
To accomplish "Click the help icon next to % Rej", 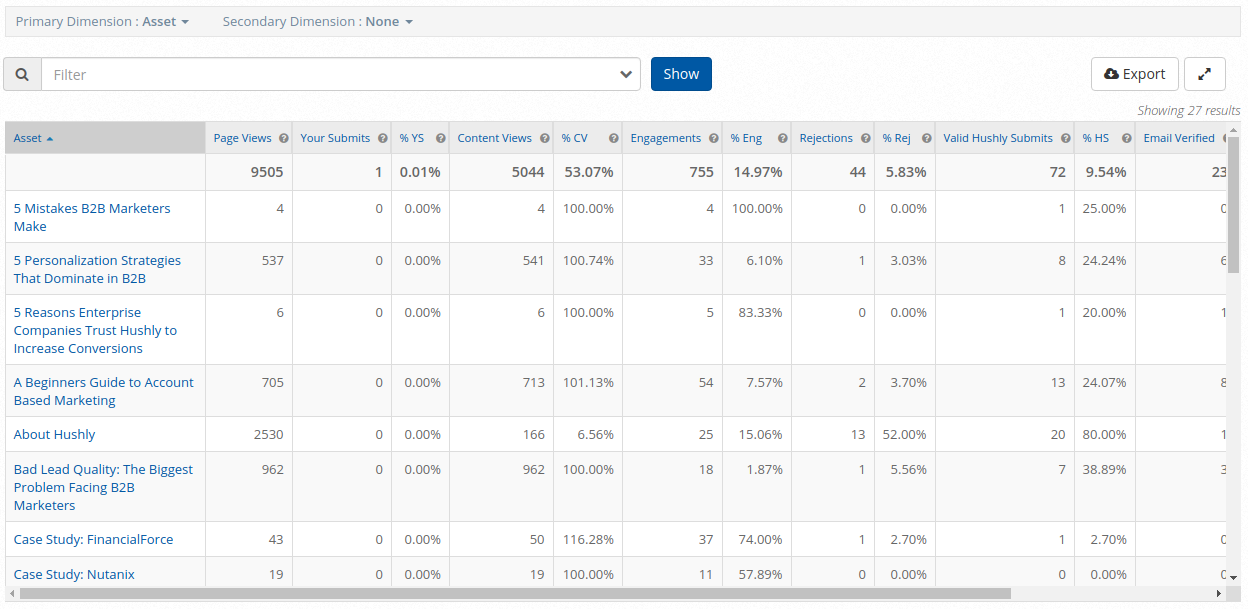I will pyautogui.click(x=926, y=139).
